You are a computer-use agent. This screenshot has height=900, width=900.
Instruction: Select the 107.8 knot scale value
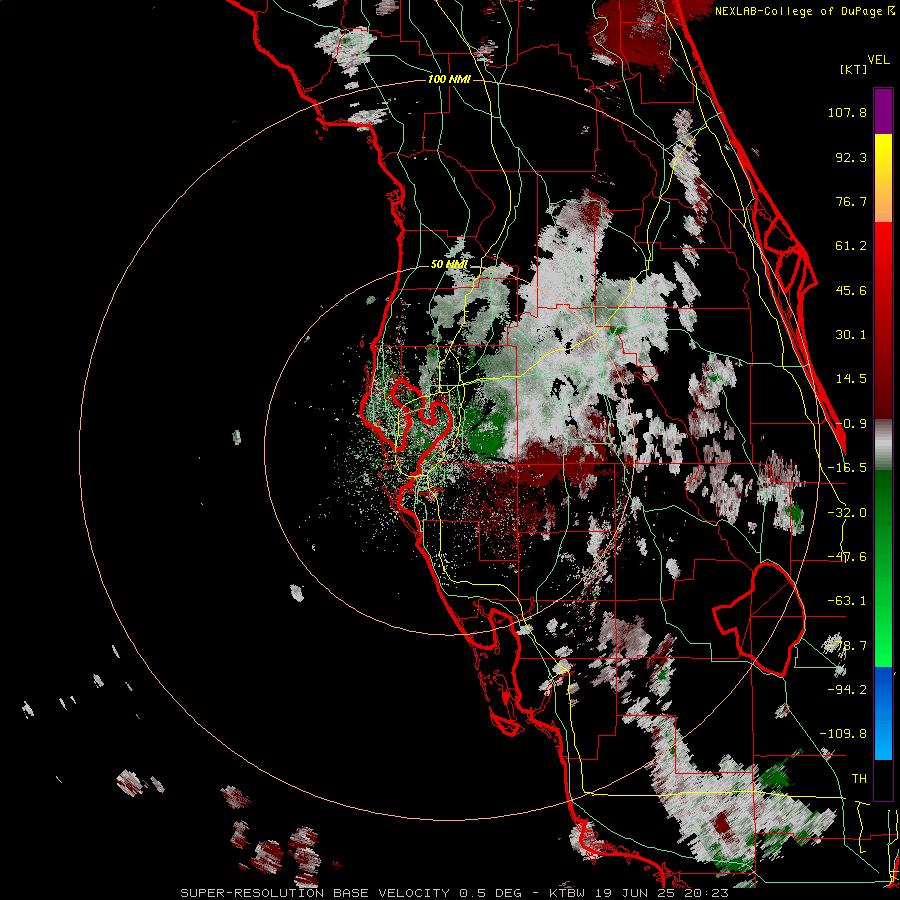click(x=847, y=112)
